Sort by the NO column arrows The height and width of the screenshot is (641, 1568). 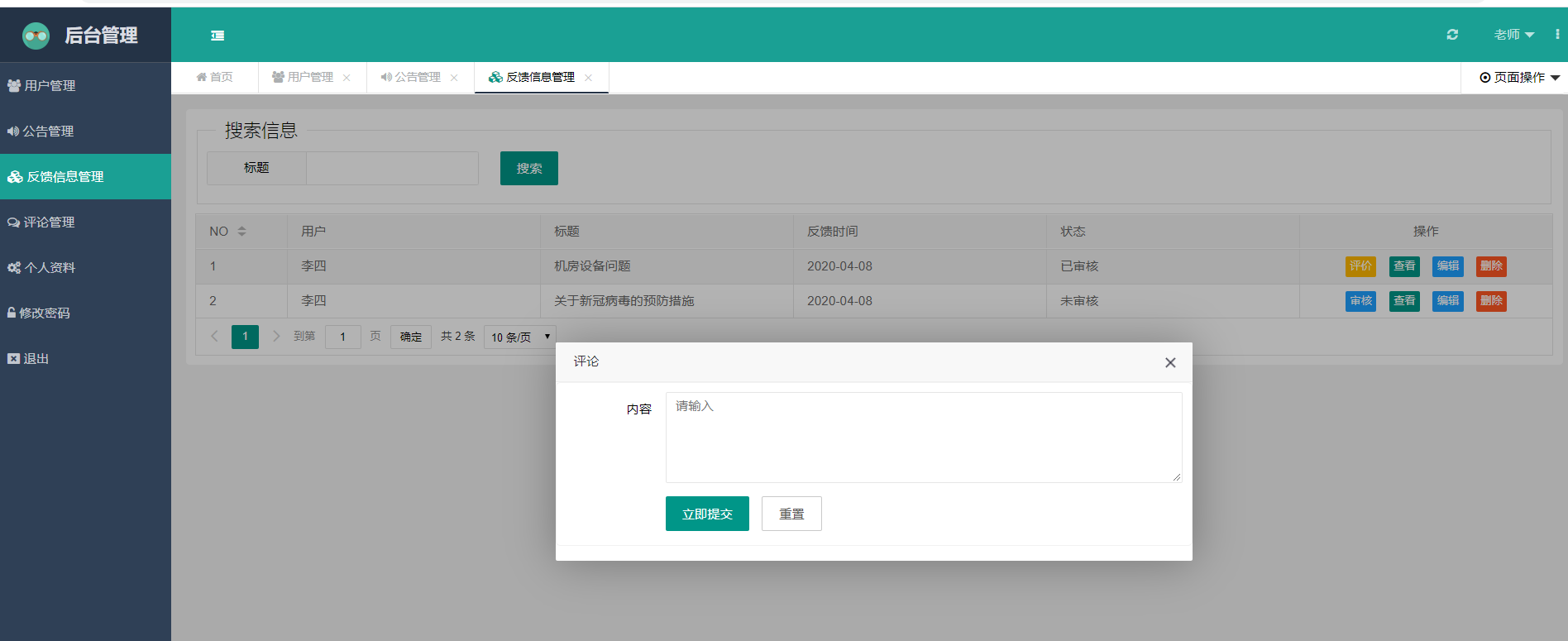click(242, 232)
